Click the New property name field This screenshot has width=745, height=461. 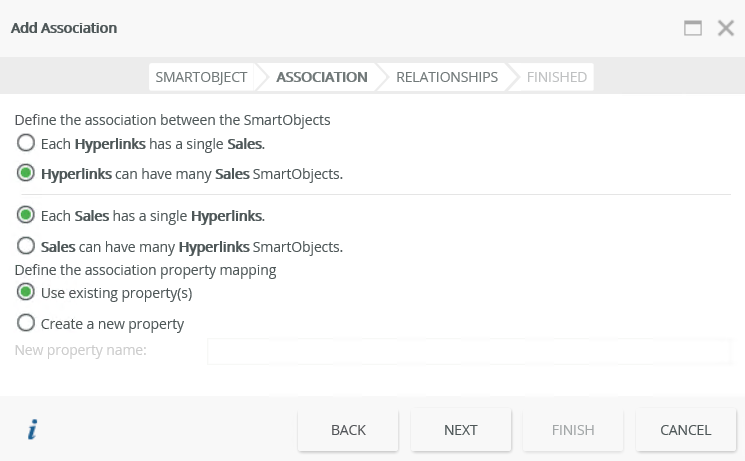(x=469, y=351)
